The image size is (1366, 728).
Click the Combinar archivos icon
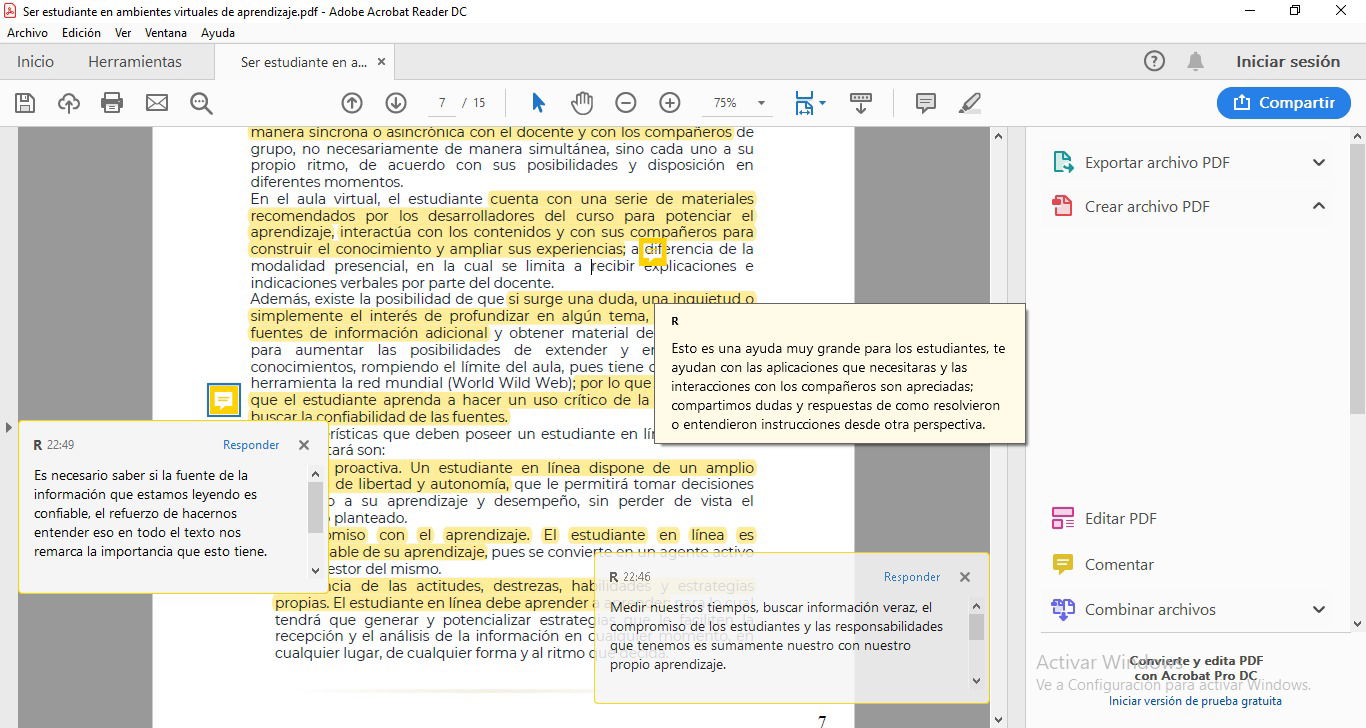coord(1062,609)
